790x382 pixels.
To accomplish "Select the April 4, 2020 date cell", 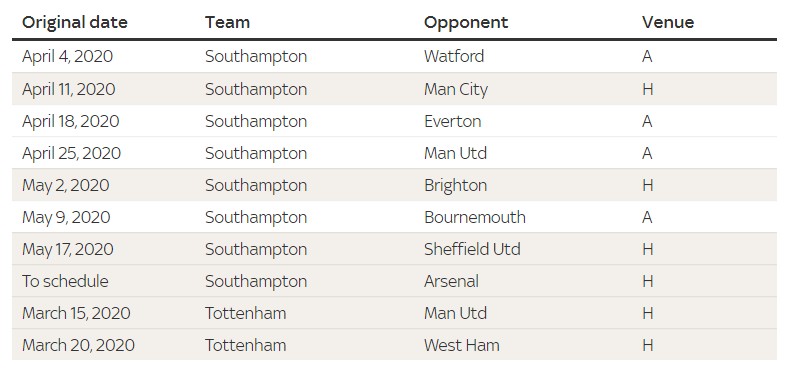I will pos(68,56).
